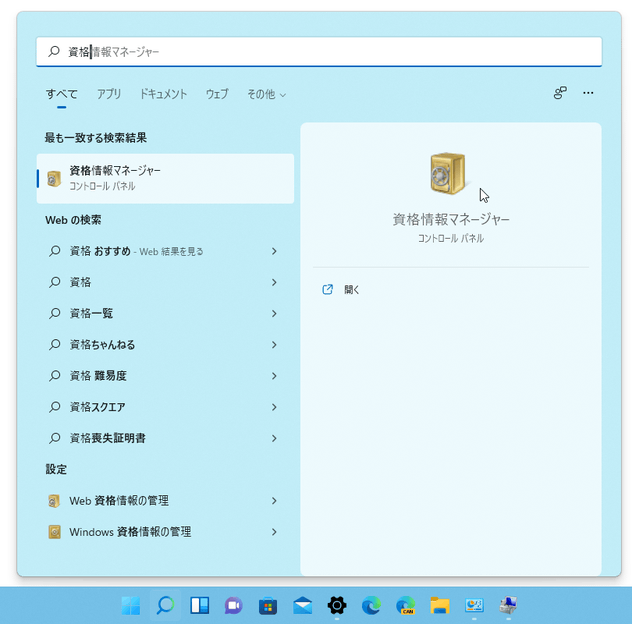Click the search magnifier icon in search box
The height and width of the screenshot is (624, 632).
pos(54,51)
